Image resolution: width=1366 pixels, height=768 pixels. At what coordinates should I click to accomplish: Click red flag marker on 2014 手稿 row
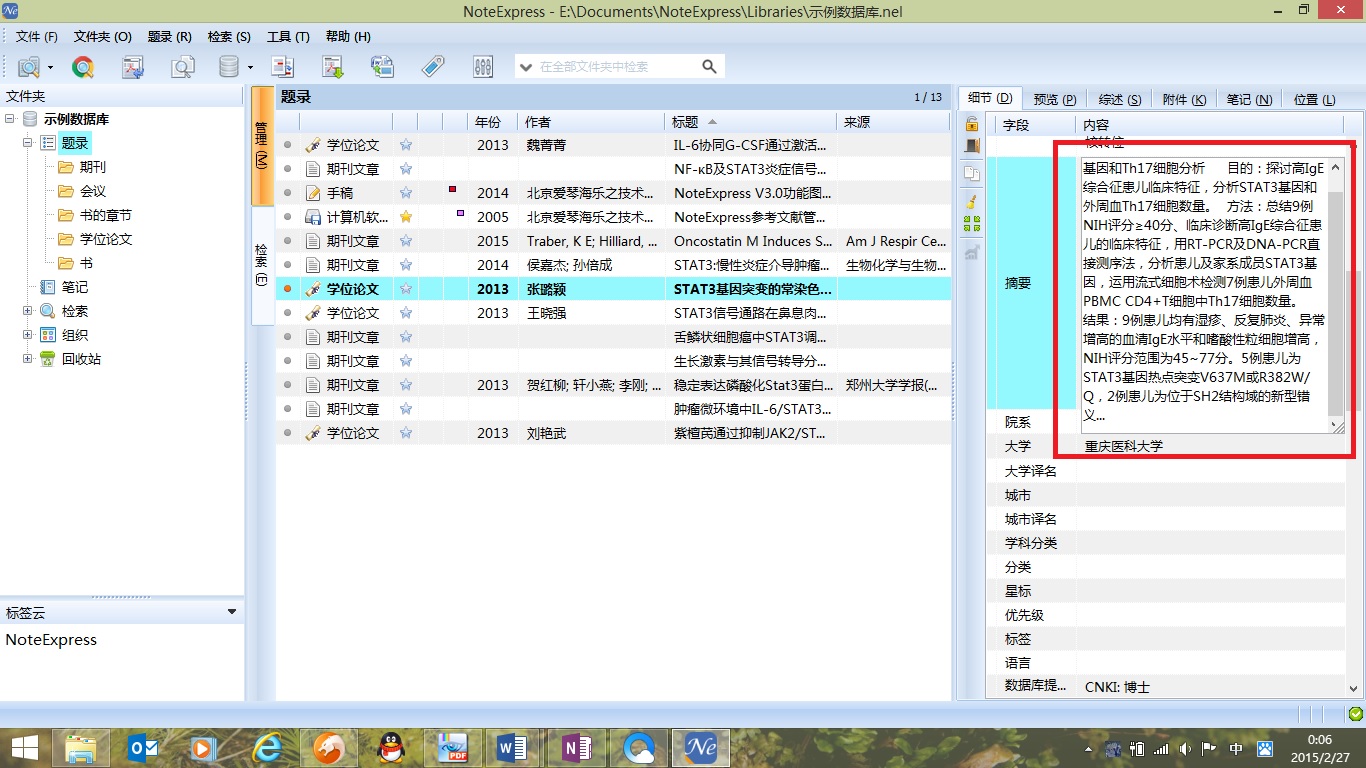pyautogui.click(x=453, y=188)
